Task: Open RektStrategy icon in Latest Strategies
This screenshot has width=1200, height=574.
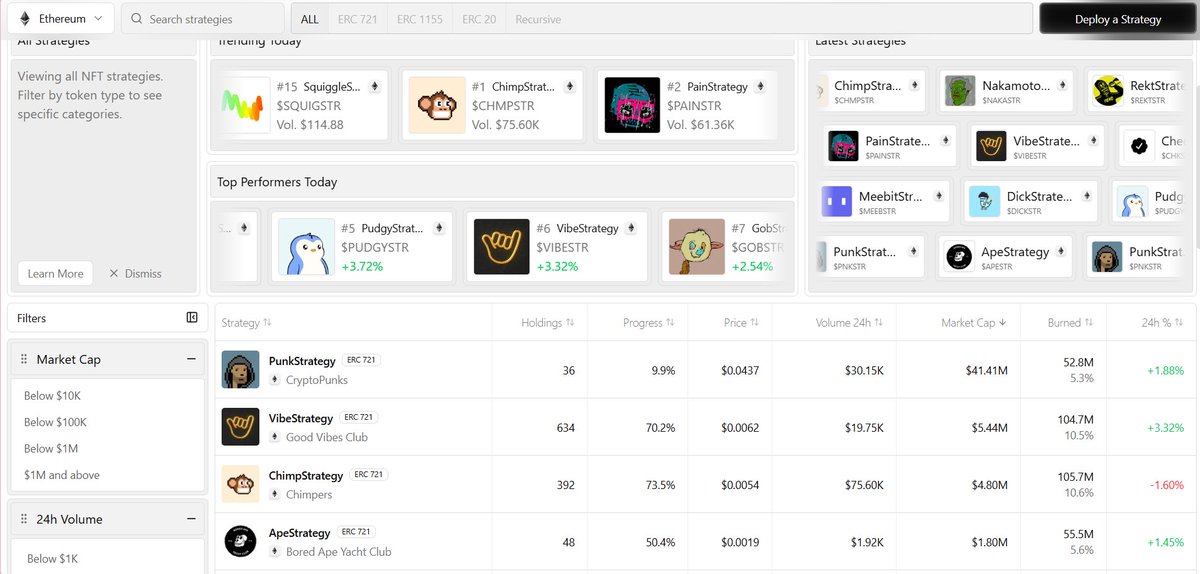Action: pos(1108,90)
